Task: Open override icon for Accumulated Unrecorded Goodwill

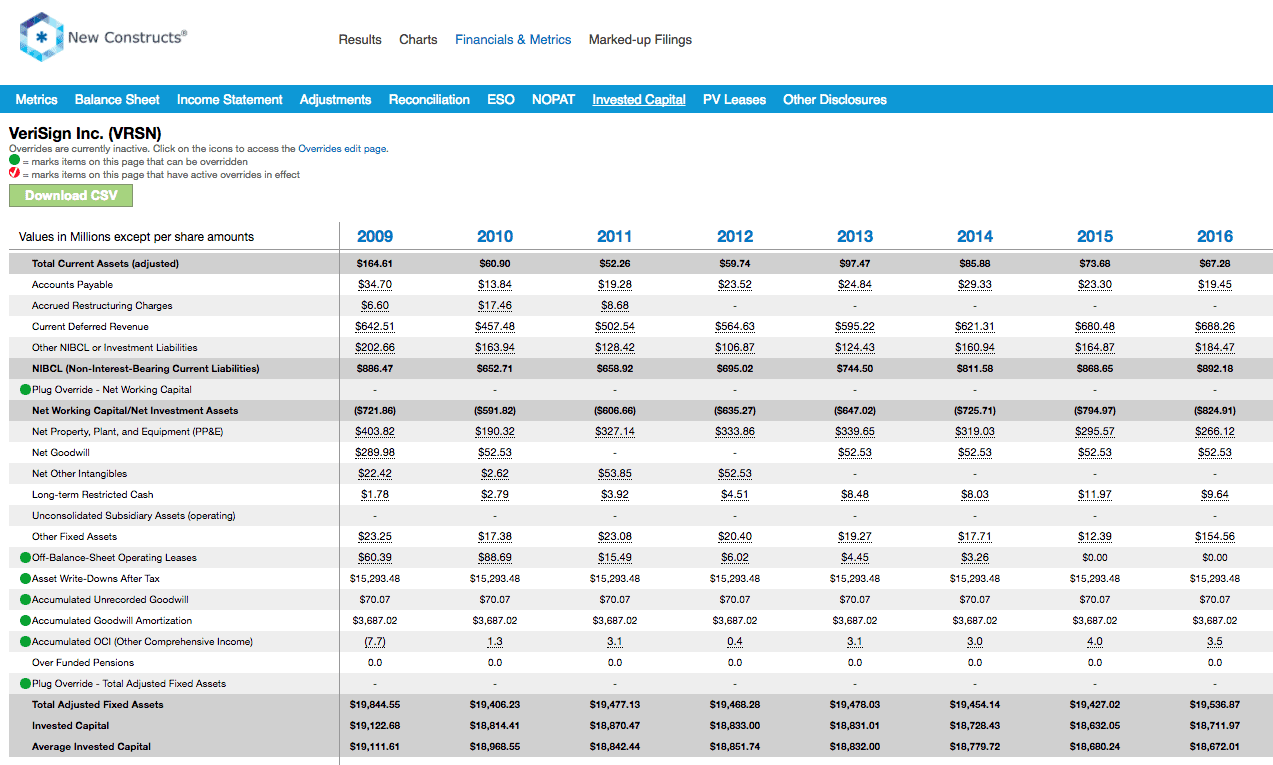Action: [25, 599]
